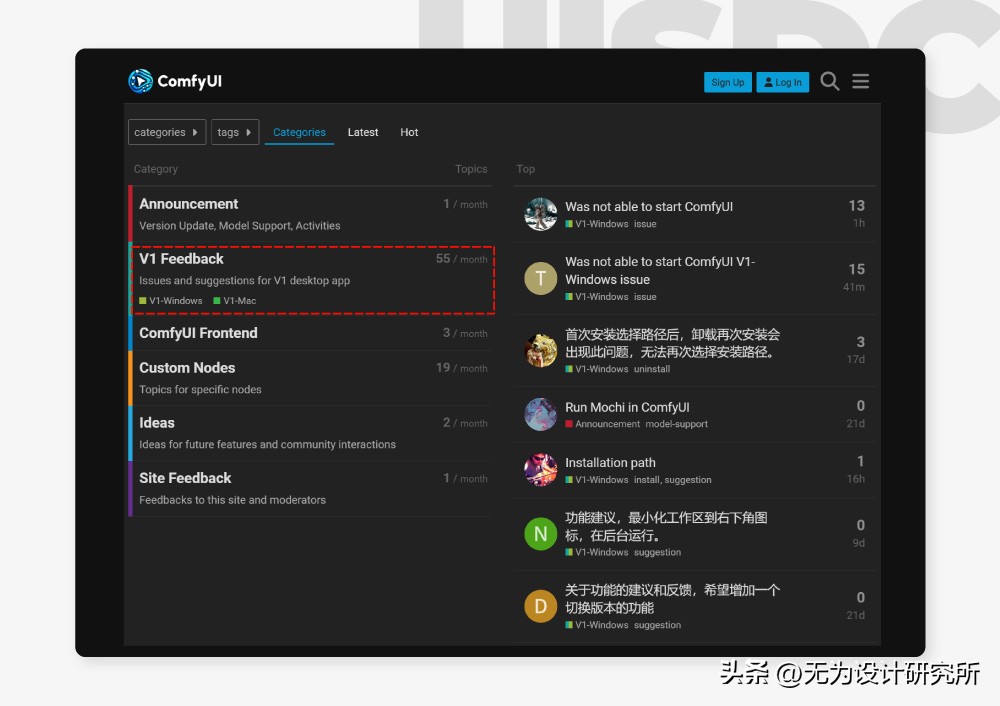
Task: Open topic starting with '关于功能的建议和反馈'
Action: point(672,599)
